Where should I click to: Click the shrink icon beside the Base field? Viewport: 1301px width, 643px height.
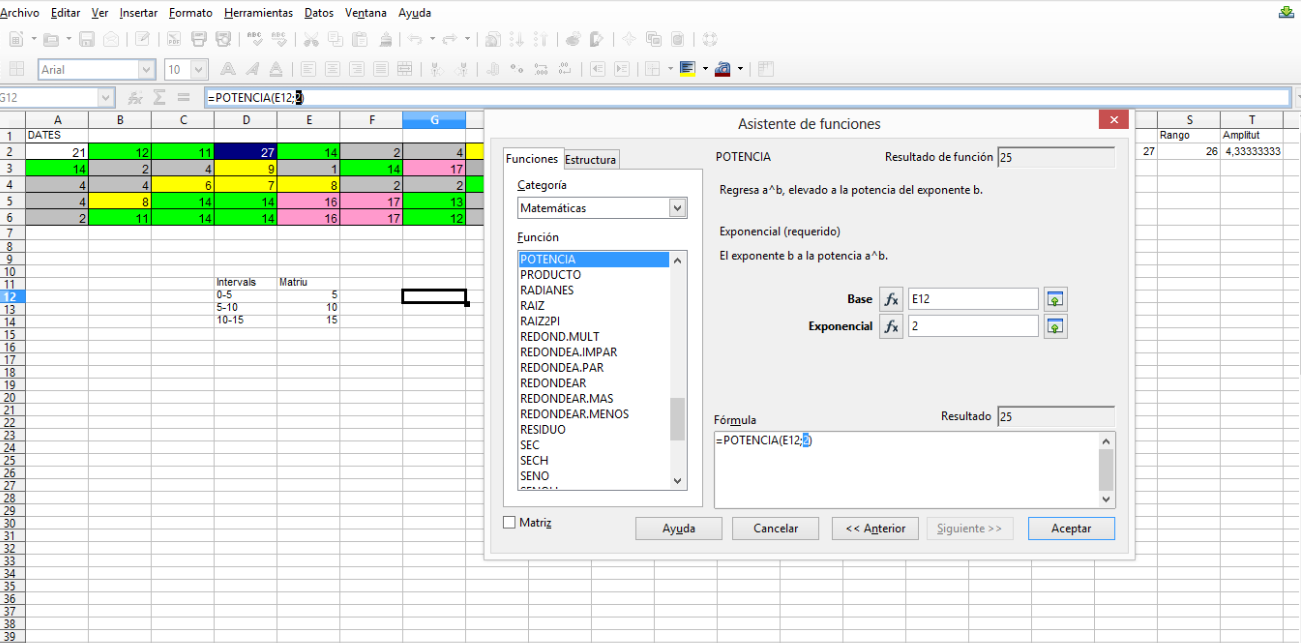tap(1055, 299)
